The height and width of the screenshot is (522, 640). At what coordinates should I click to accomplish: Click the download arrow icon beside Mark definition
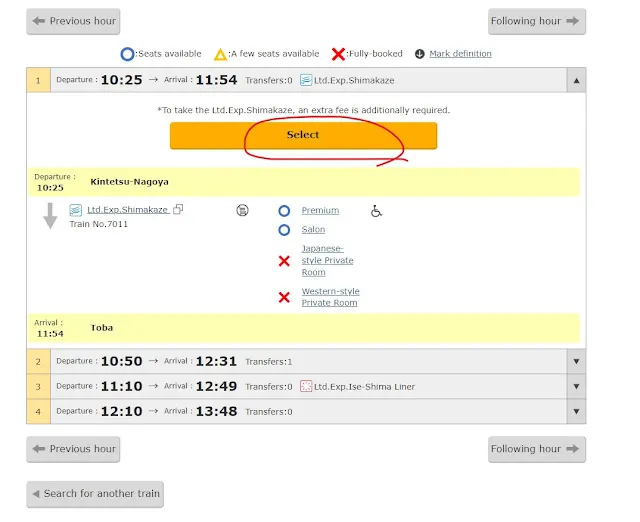[x=420, y=54]
